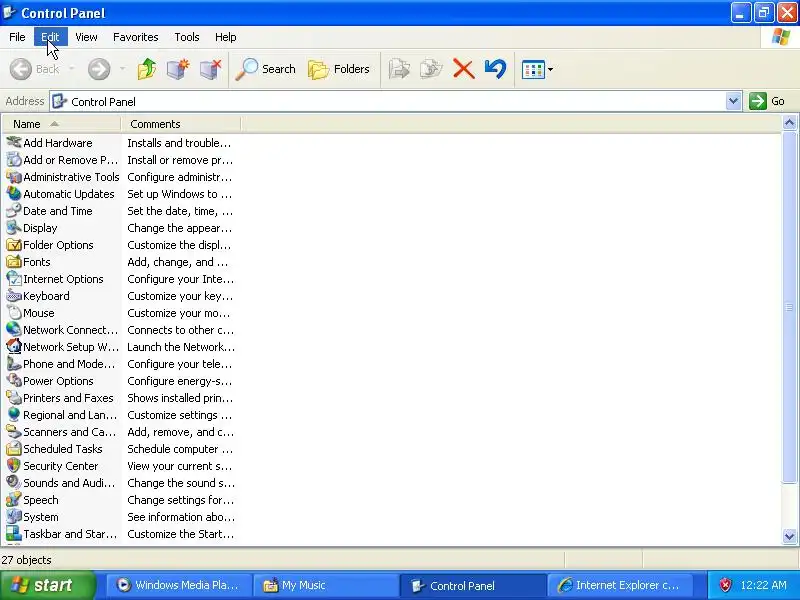Switch to Internet Explorer taskbar button

(x=620, y=585)
